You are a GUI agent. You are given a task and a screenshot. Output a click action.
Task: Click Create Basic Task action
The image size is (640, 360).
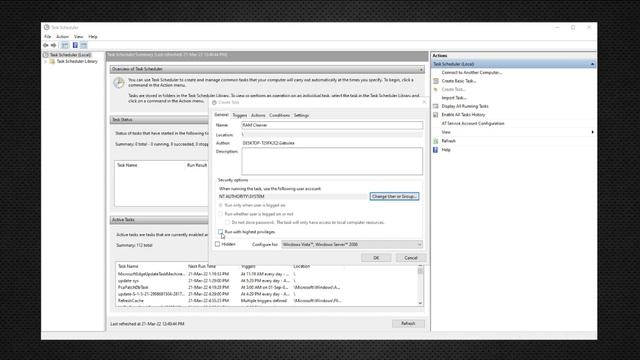point(459,81)
